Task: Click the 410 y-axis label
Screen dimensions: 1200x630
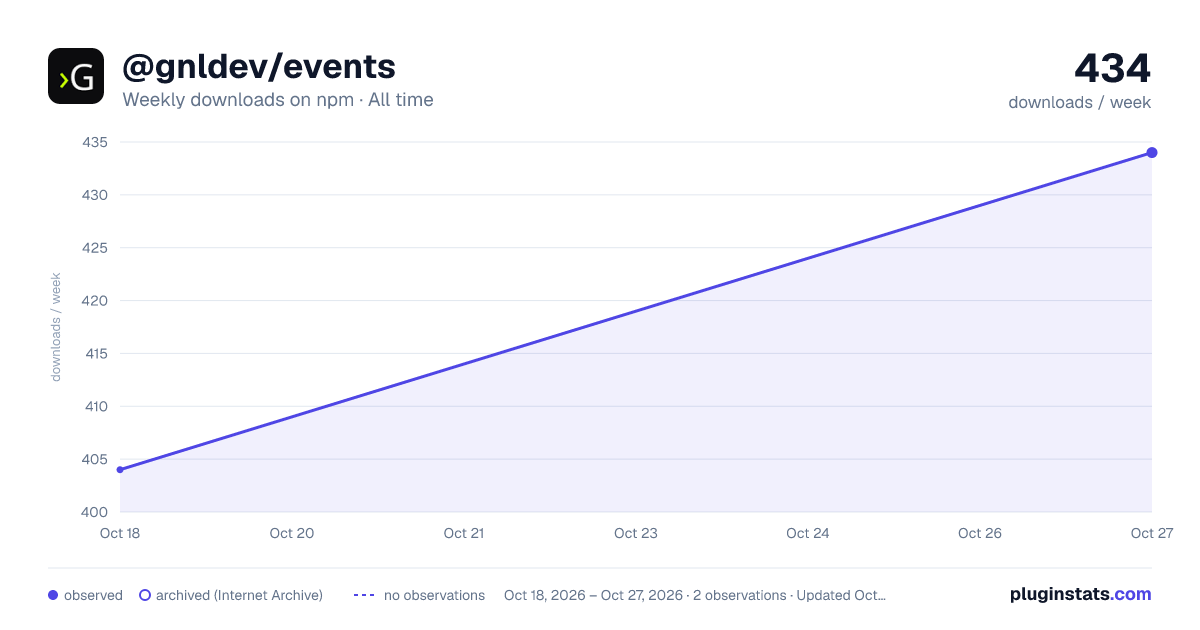Action: pos(95,407)
